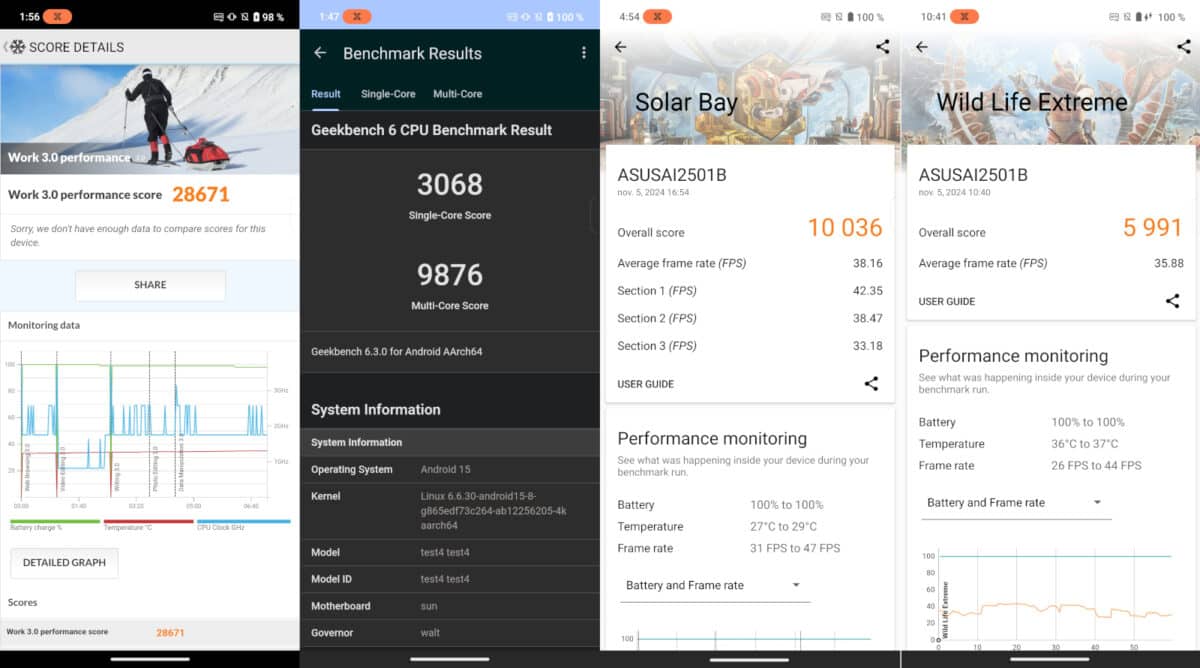1200x668 pixels.
Task: Tap the share icon in the Solar Bay result card
Action: pos(871,384)
